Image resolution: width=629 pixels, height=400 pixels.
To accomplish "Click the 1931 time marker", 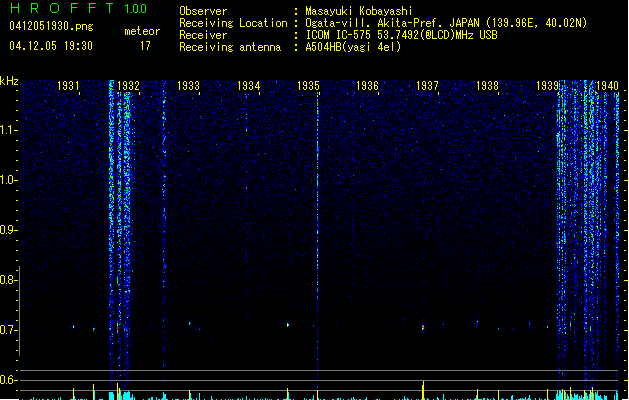I will pos(68,86).
